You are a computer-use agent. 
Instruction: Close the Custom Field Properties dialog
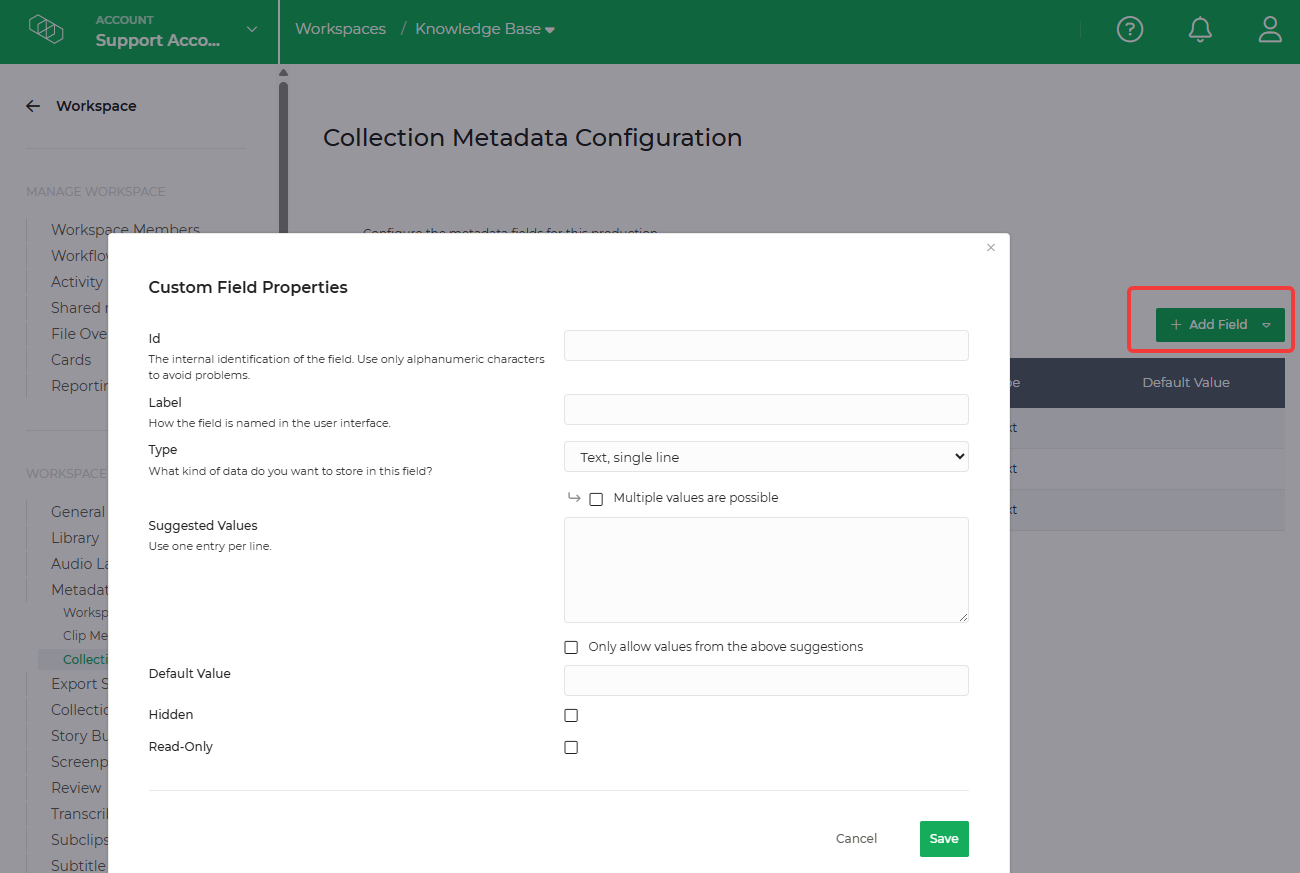click(991, 248)
